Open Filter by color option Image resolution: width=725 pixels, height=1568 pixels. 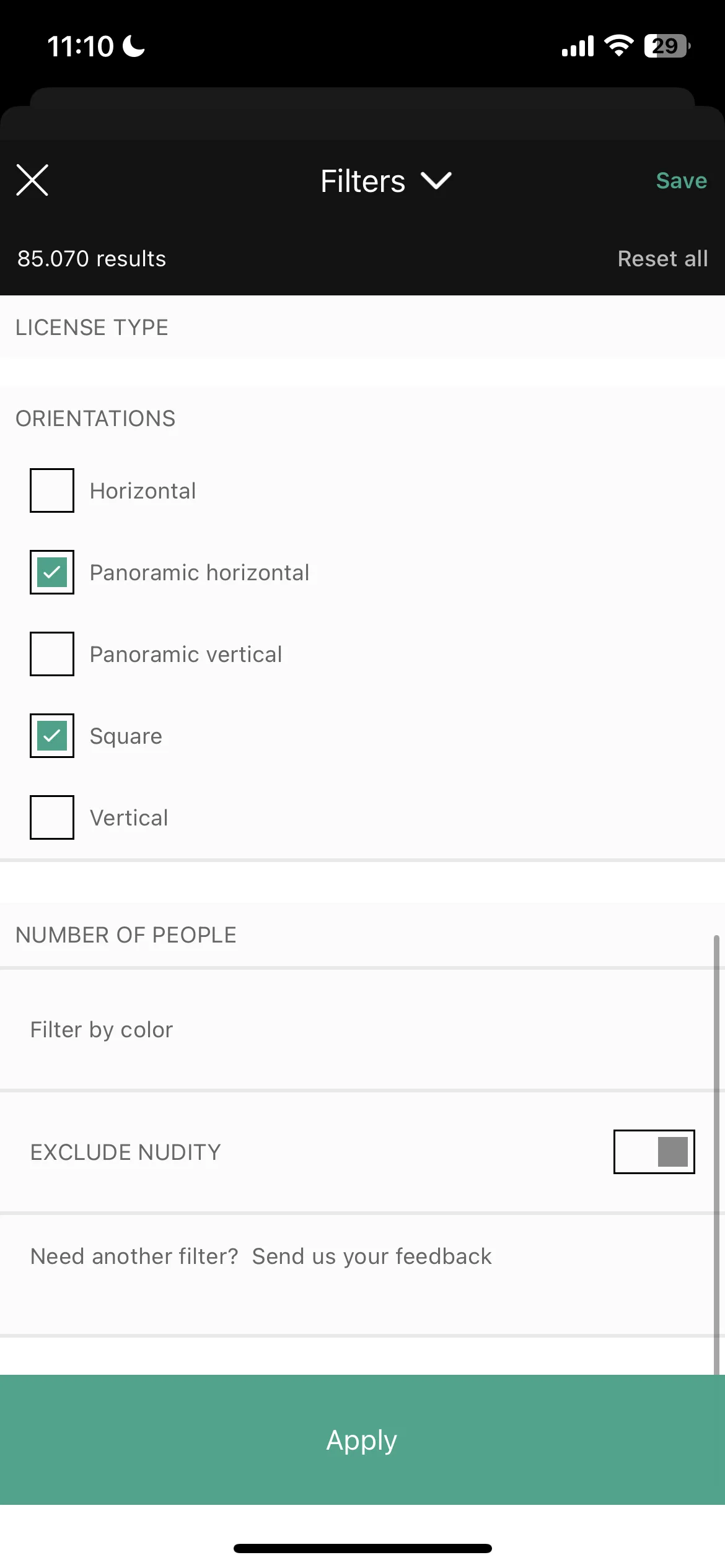coord(362,1030)
